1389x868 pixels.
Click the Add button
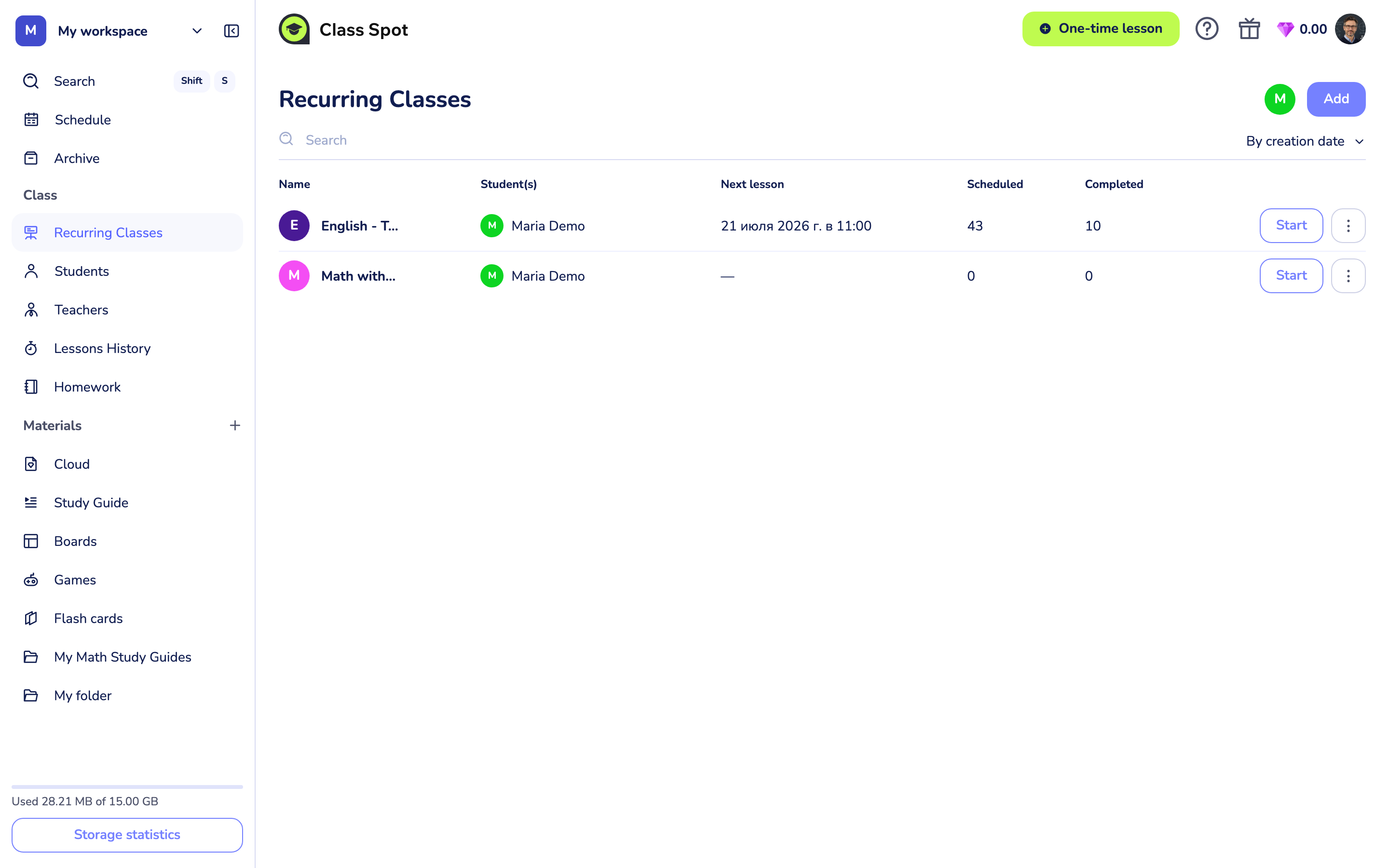tap(1335, 99)
